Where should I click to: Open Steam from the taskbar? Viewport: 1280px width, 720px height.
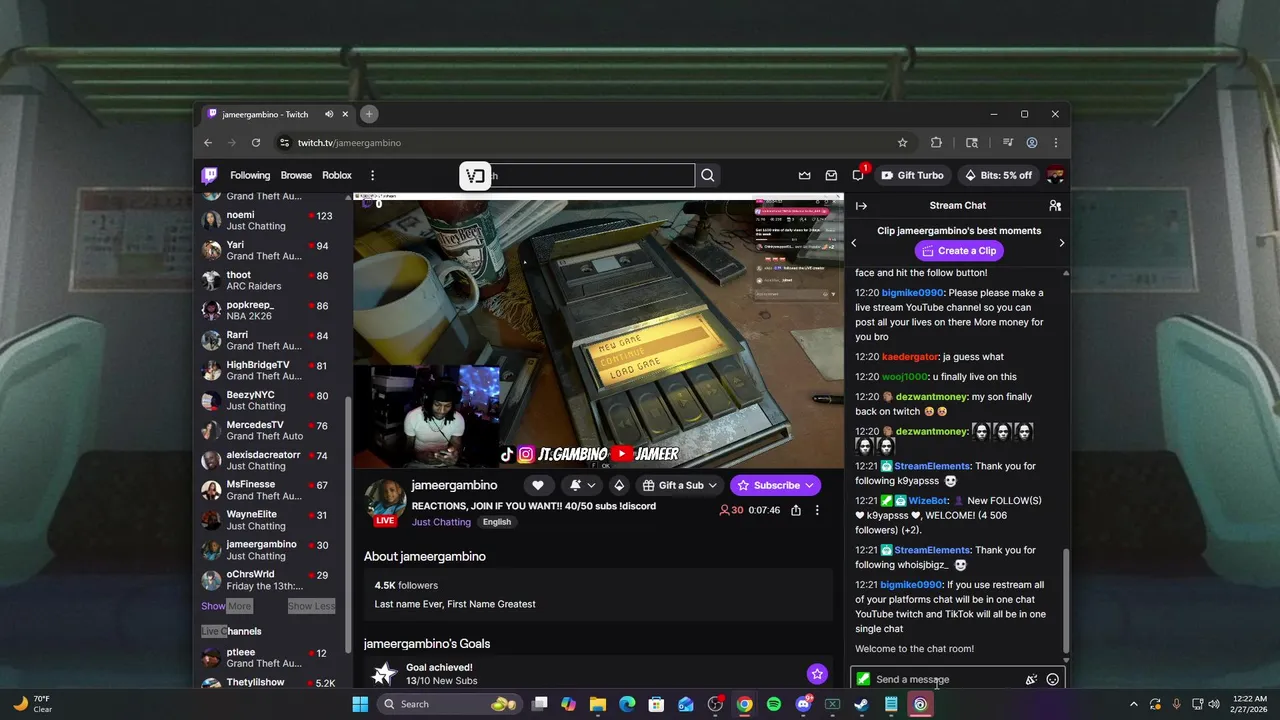[x=861, y=704]
